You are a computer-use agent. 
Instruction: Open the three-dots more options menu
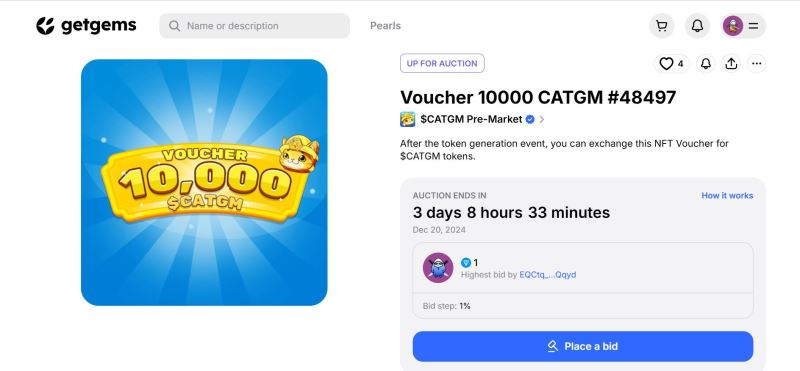(757, 64)
